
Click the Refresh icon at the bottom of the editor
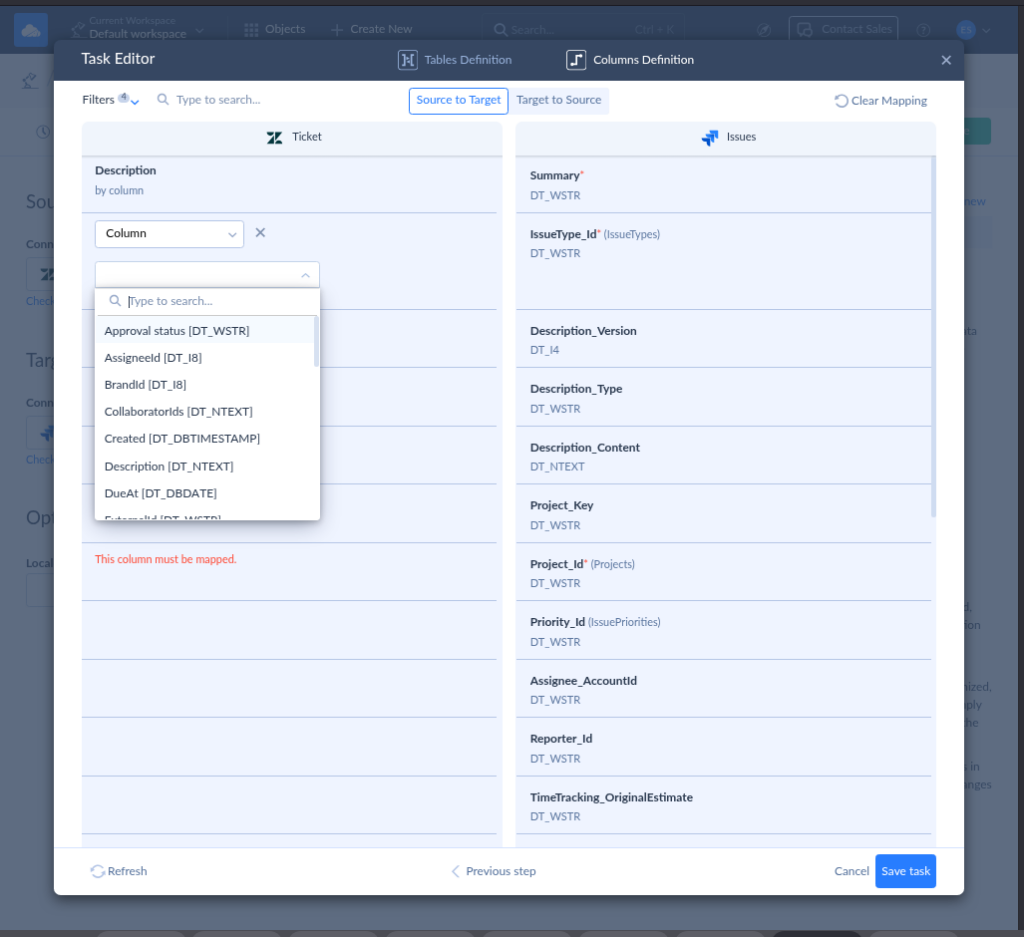tap(97, 871)
